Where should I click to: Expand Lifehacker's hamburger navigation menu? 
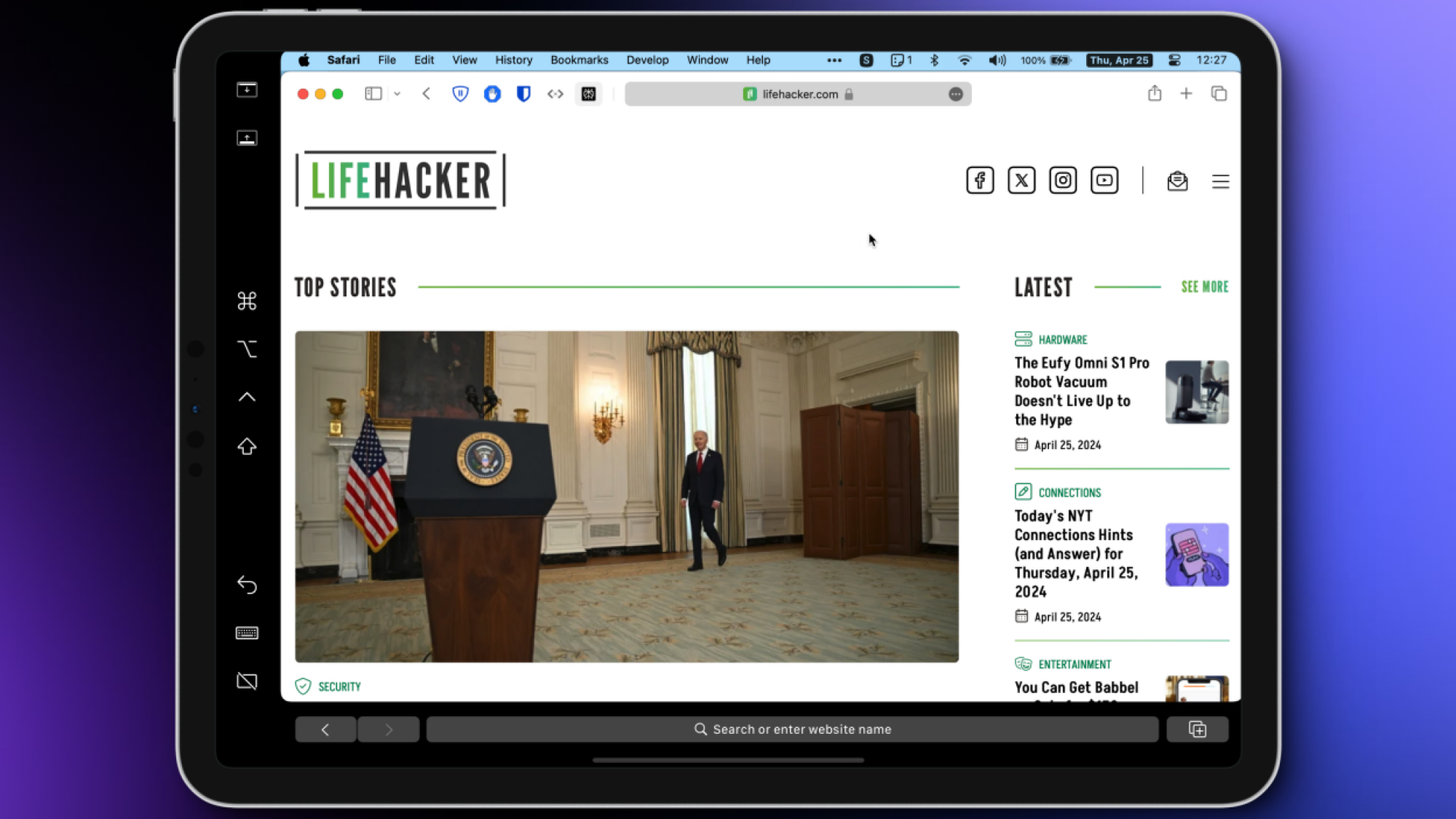1220,181
